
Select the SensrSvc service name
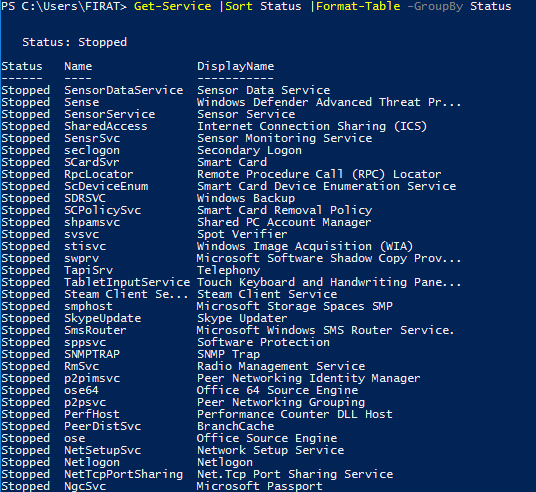[92, 138]
